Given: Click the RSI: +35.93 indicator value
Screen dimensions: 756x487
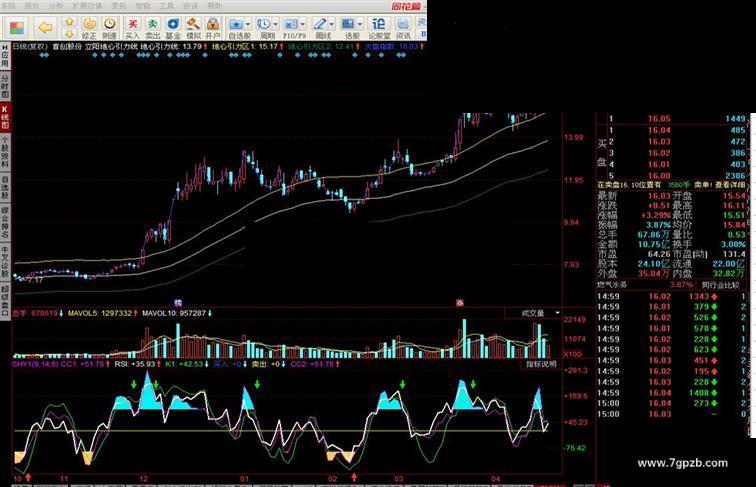Looking at the screenshot, I should [135, 364].
